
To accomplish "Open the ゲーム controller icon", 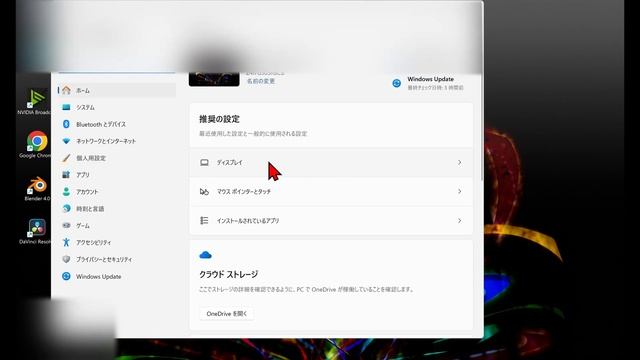I will point(66,225).
